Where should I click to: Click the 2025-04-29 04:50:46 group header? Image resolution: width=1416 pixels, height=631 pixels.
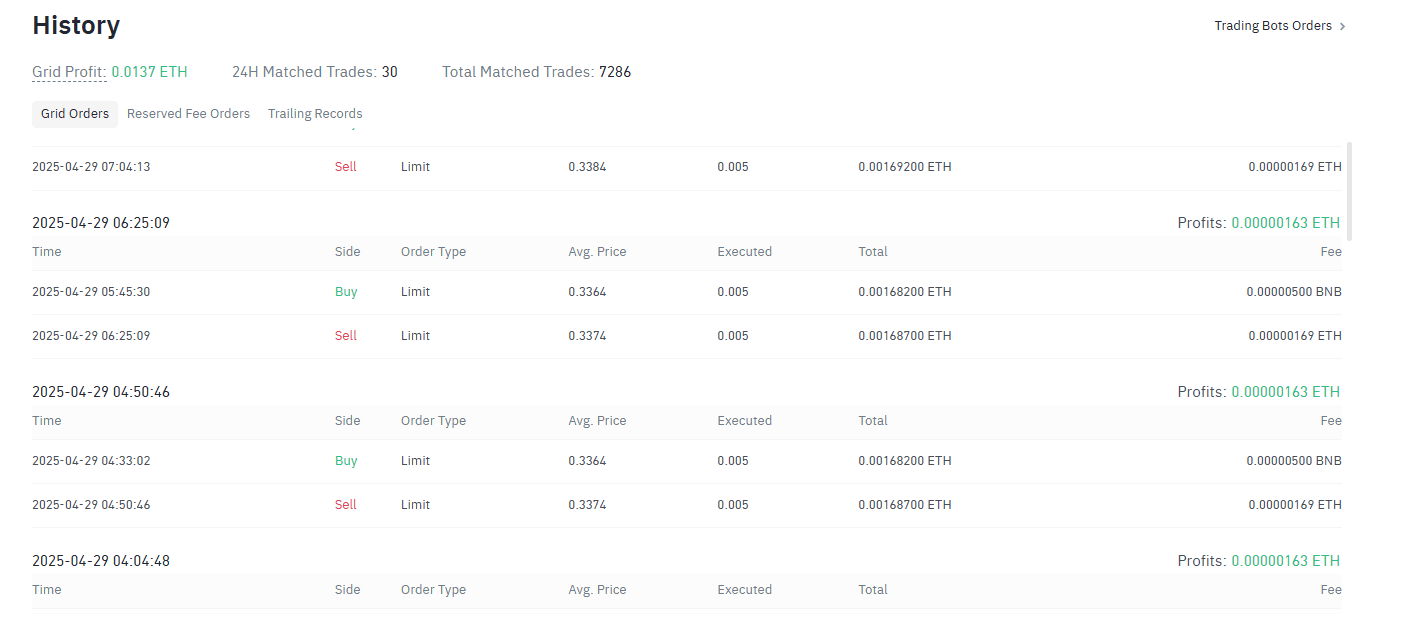[101, 392]
